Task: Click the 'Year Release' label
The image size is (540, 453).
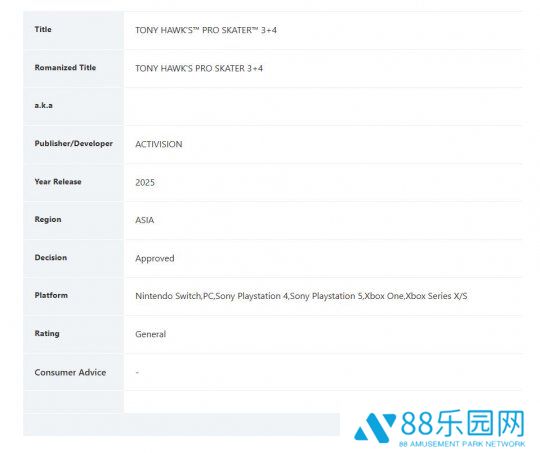Action: [x=58, y=182]
